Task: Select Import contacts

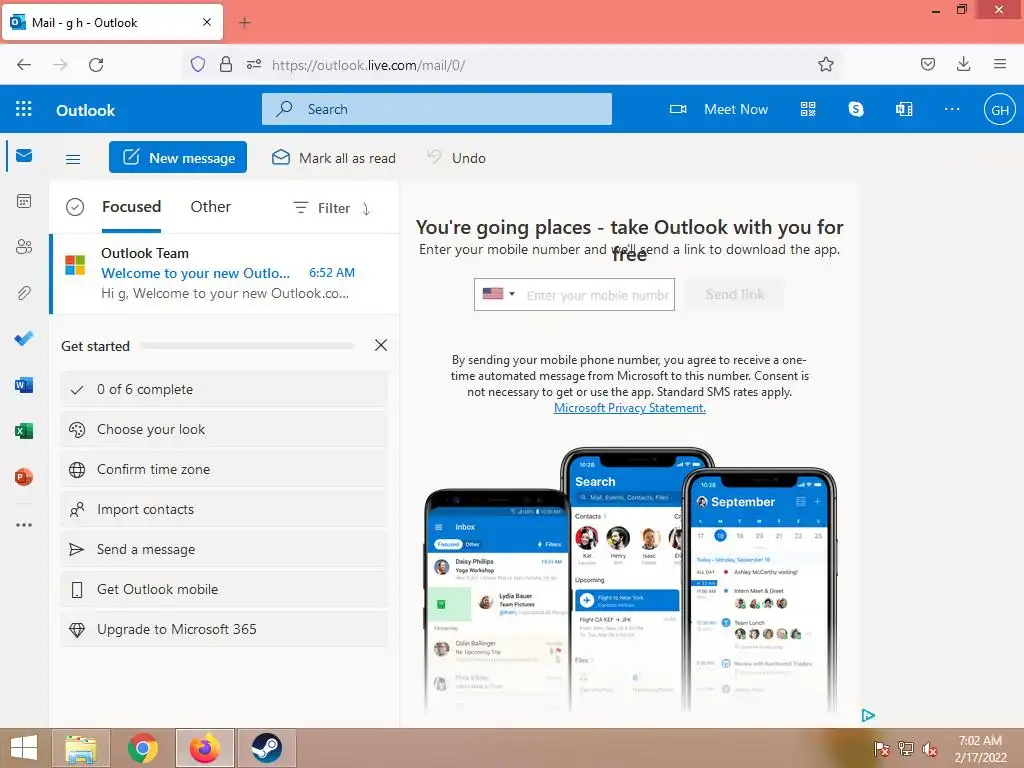Action: point(224,509)
